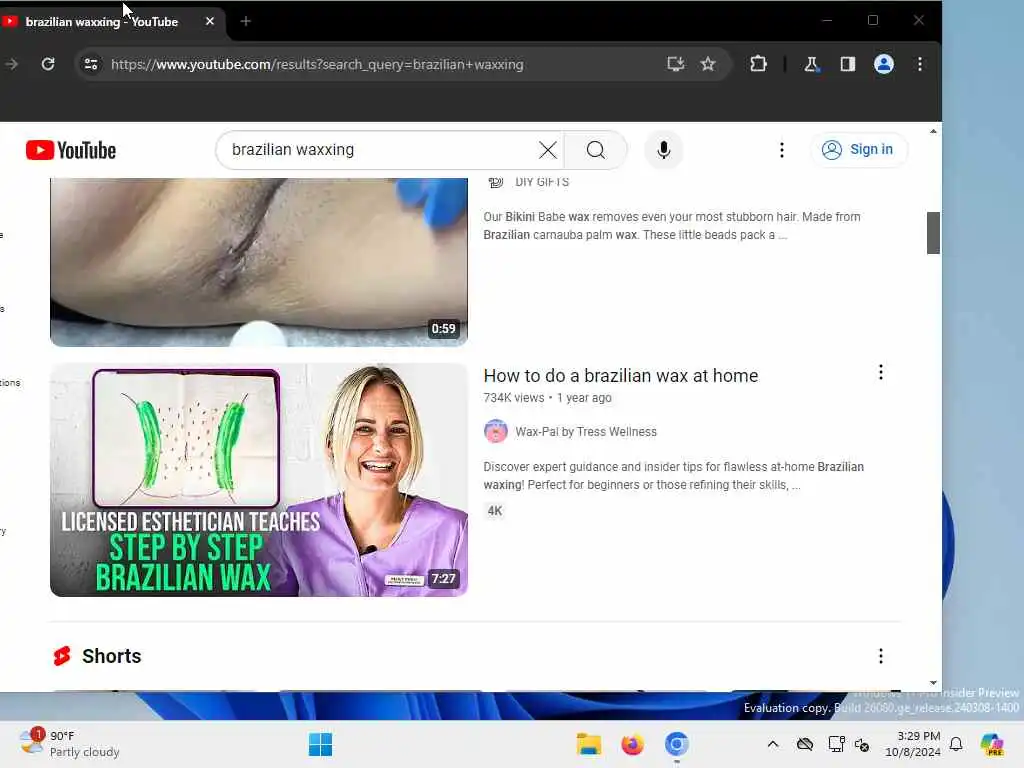Click Wax-Pal channel avatar
This screenshot has height=768, width=1024.
pyautogui.click(x=496, y=431)
